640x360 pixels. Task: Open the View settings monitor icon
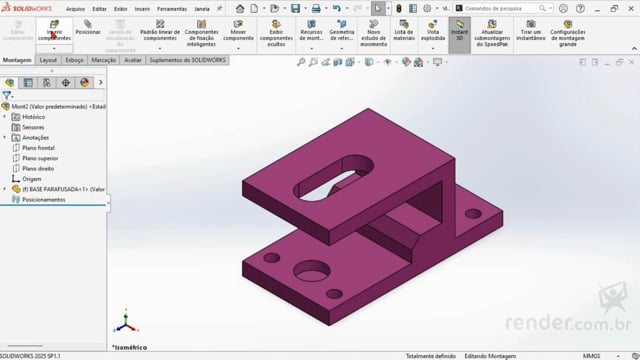click(x=438, y=62)
